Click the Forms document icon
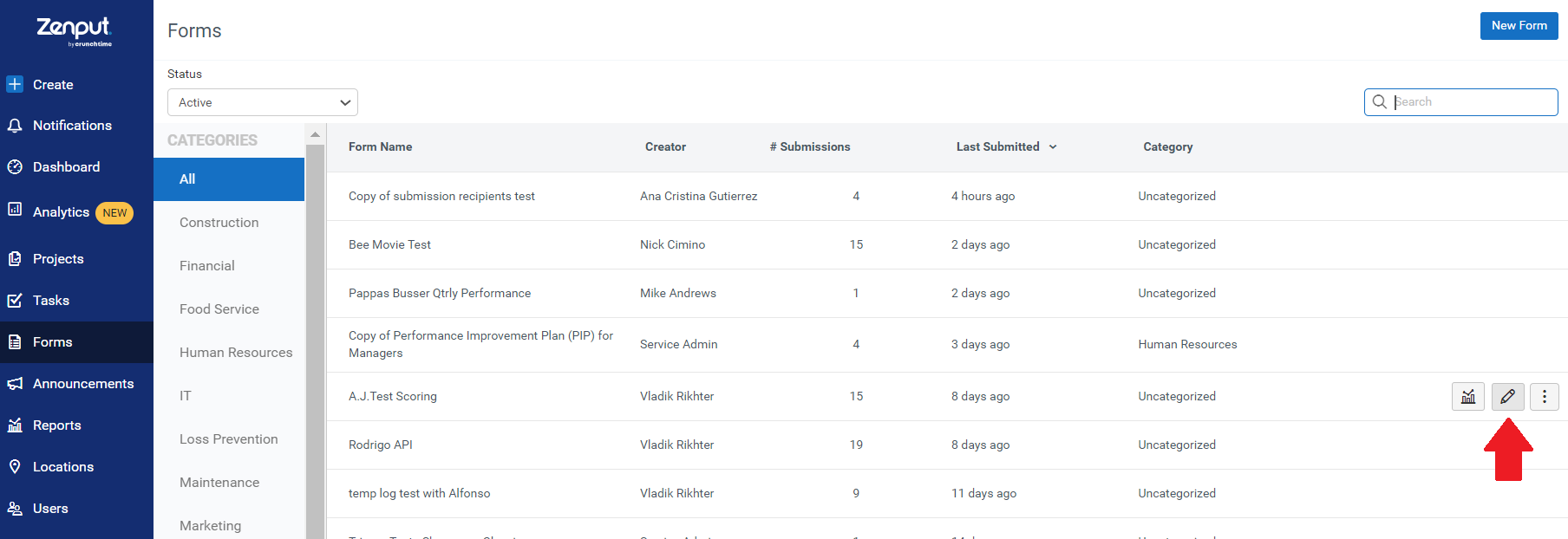Image resolution: width=1568 pixels, height=539 pixels. (15, 342)
